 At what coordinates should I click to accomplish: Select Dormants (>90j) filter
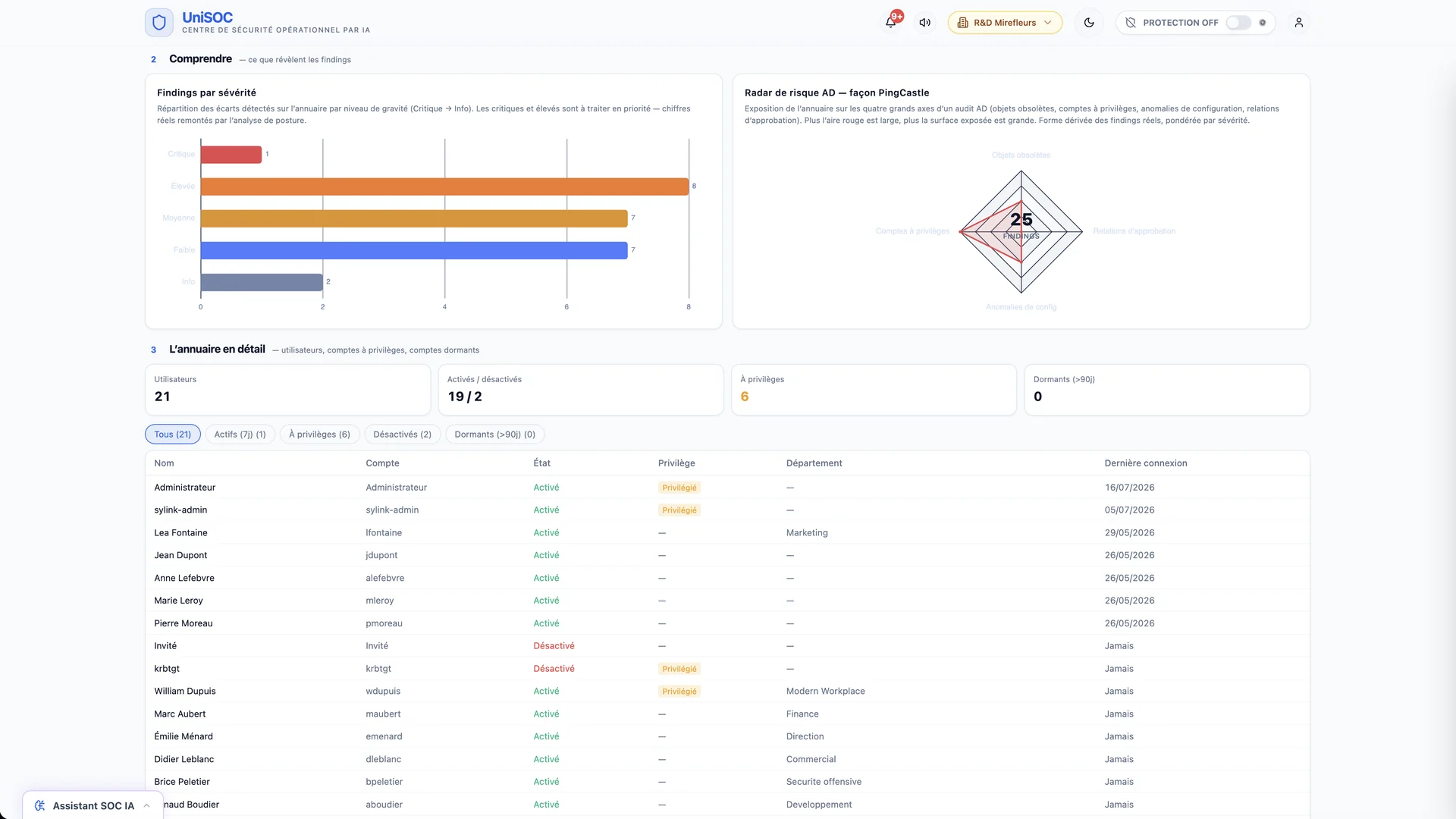pos(495,435)
